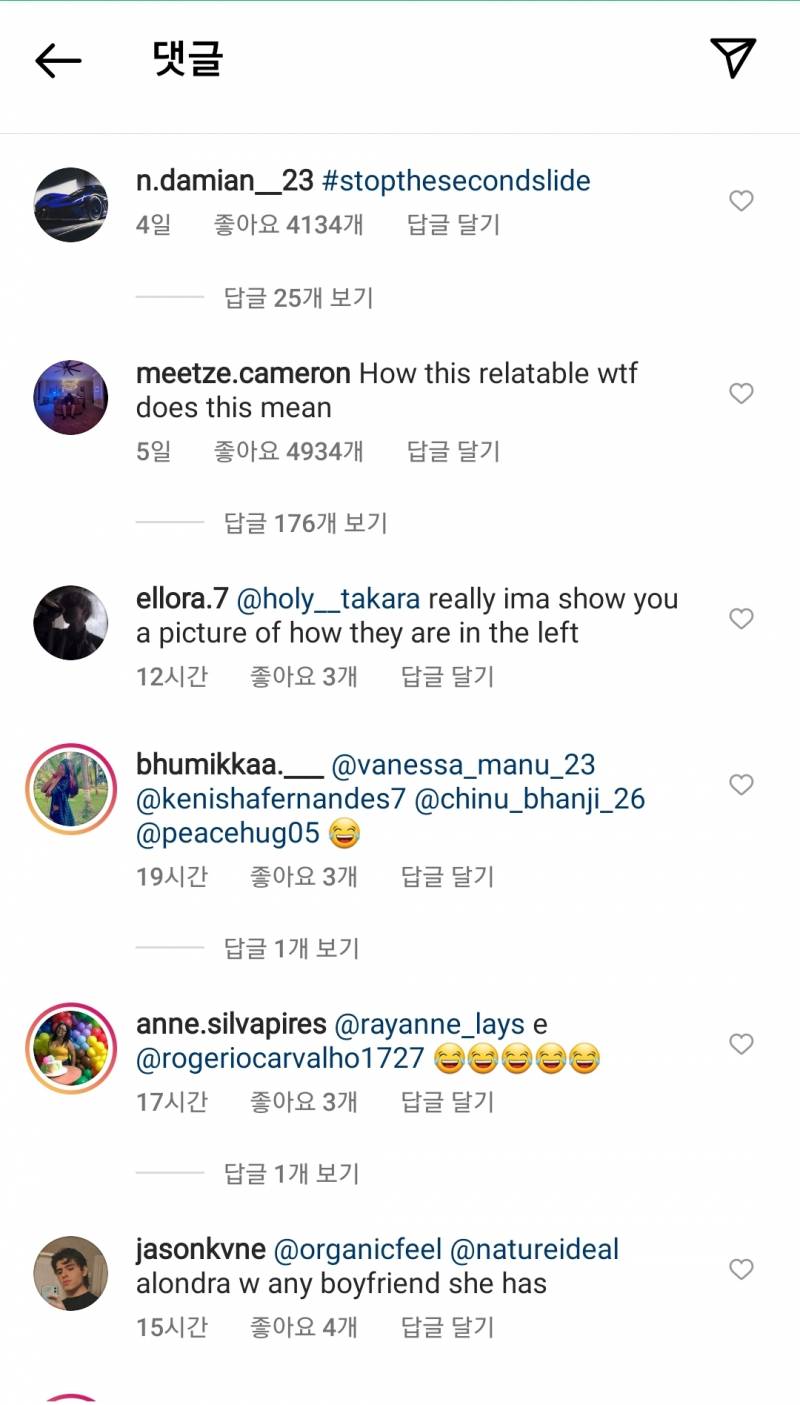Tap n.damian__23's car profile picture
Screen dimensions: 800x1405
71,204
